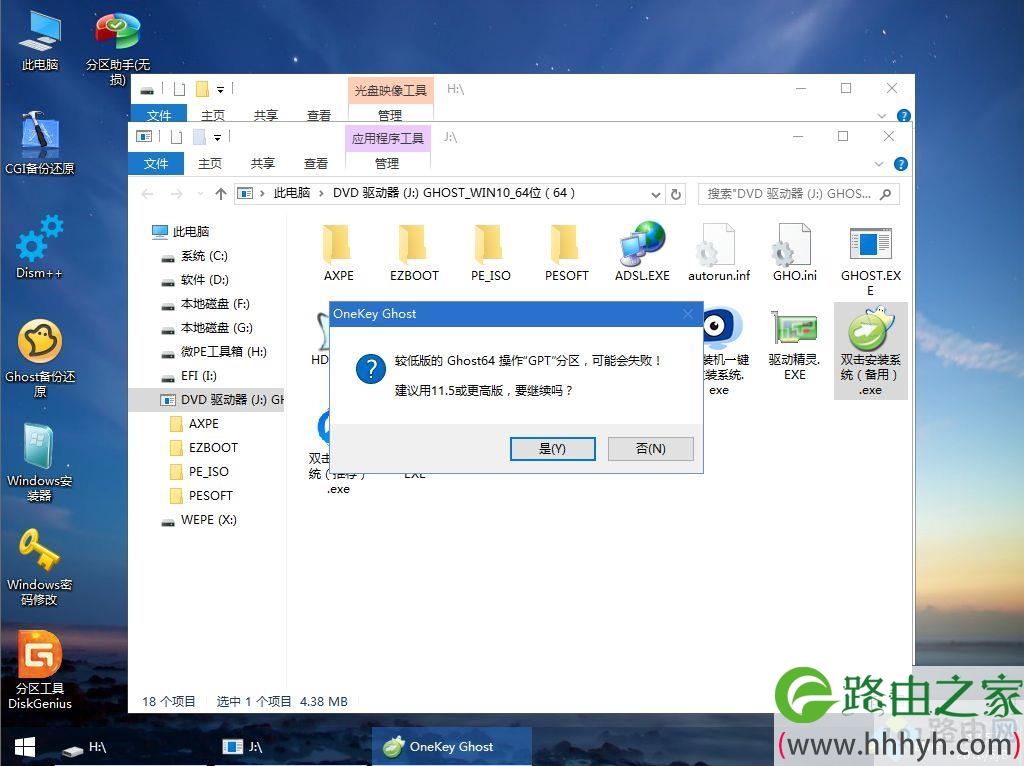
Task: Select the GHOST.EXE file
Action: [x=871, y=260]
